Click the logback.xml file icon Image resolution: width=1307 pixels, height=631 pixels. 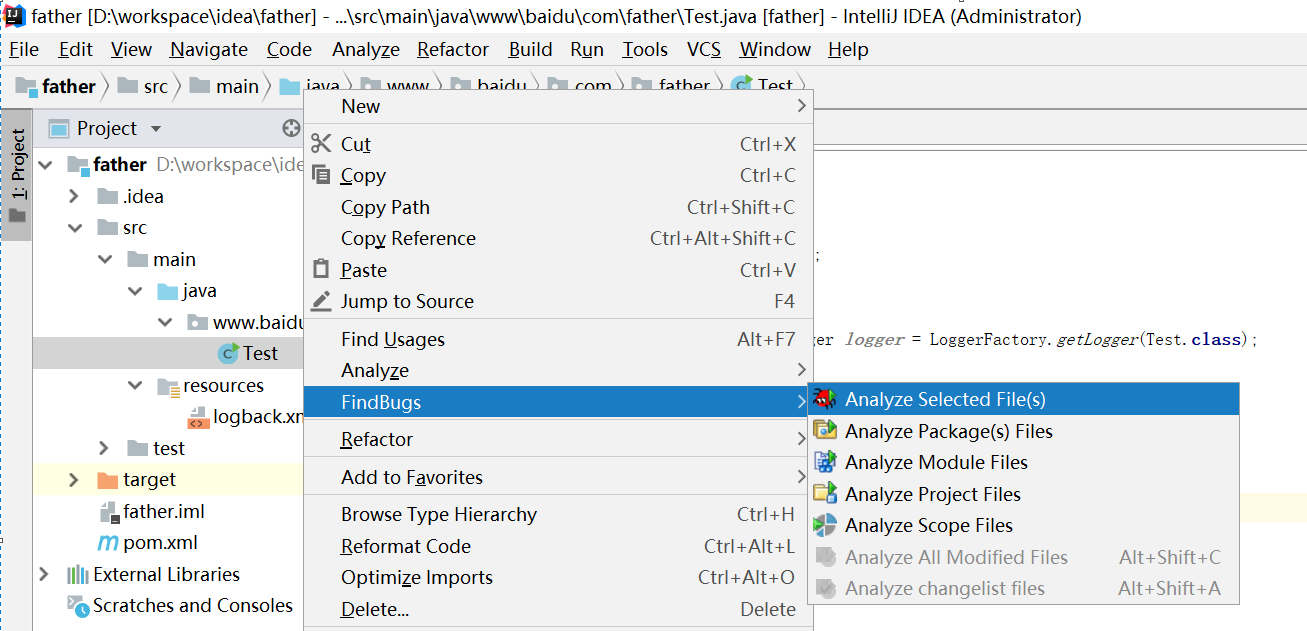click(x=197, y=417)
